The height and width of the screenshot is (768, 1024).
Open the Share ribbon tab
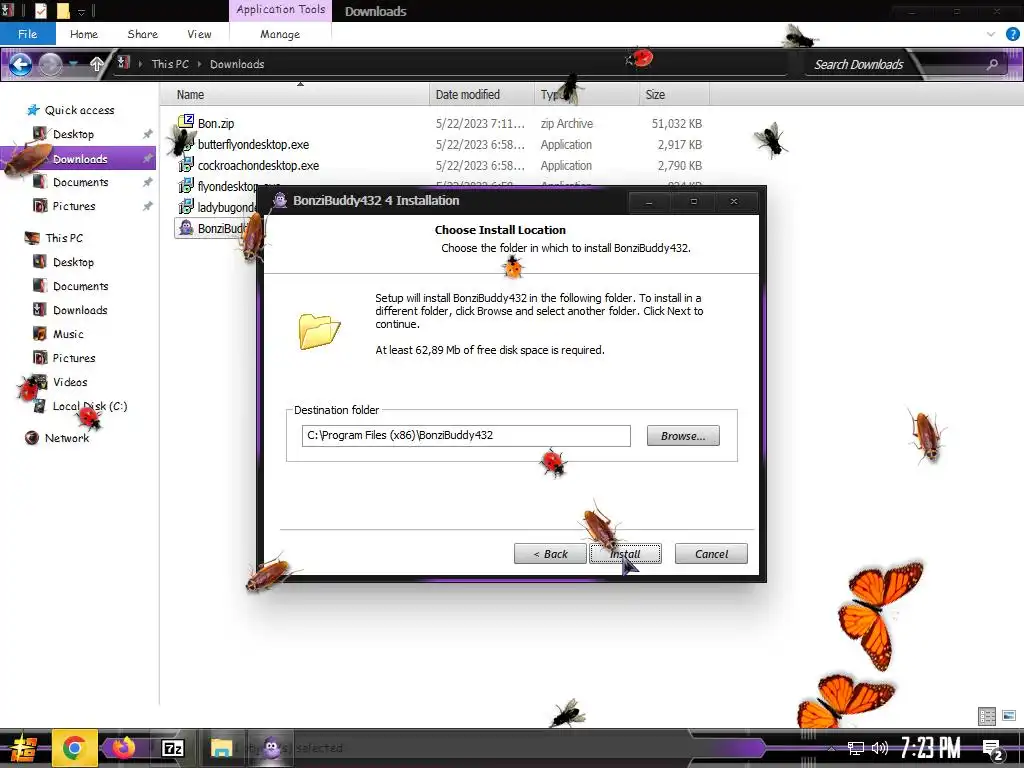[x=142, y=34]
